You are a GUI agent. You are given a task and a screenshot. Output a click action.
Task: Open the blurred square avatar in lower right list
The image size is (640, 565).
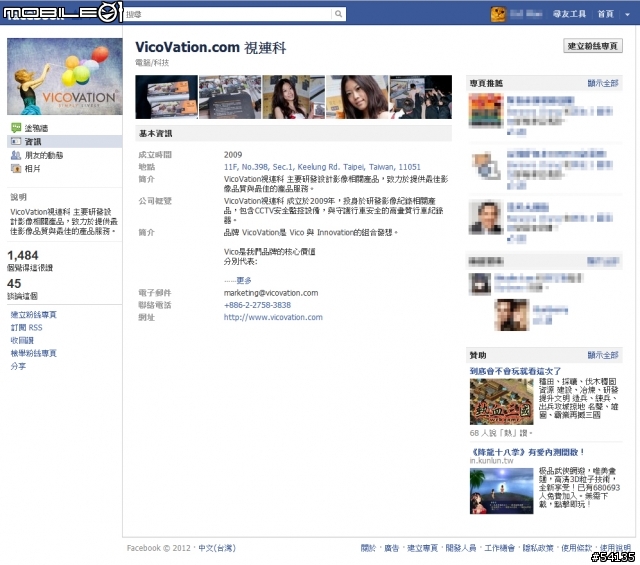[x=480, y=284]
